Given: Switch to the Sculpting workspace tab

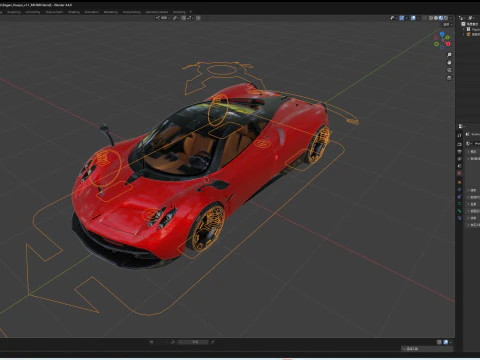Looking at the screenshot, I should [x=14, y=12].
